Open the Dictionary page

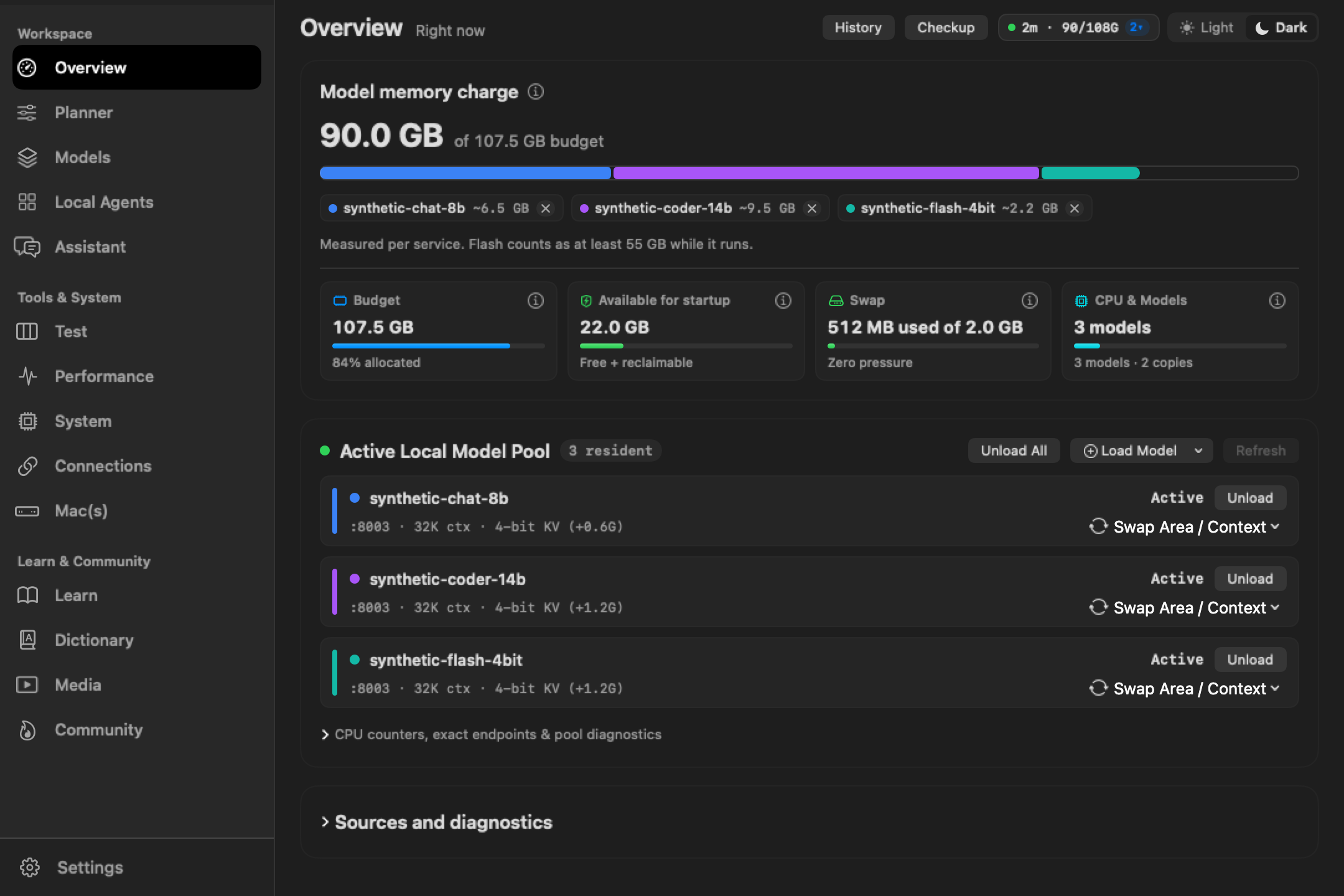click(x=137, y=640)
